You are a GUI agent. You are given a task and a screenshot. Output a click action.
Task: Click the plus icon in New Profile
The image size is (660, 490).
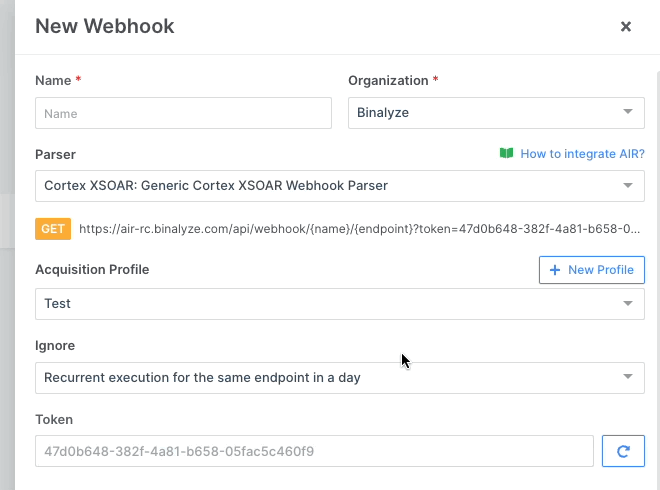[555, 270]
